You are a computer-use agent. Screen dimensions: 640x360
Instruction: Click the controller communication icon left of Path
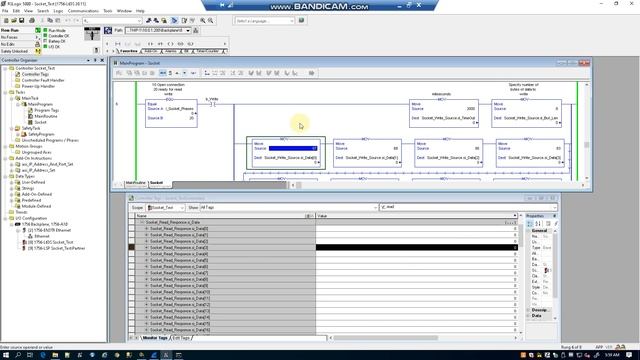pos(108,31)
